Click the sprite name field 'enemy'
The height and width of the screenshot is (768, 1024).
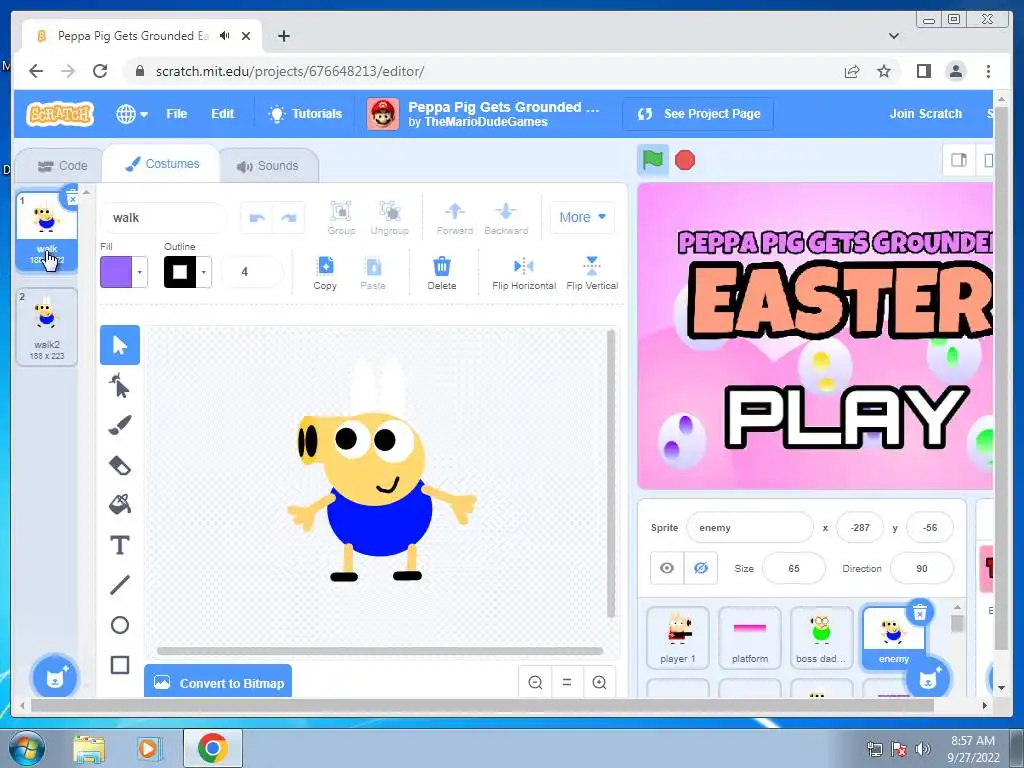750,528
